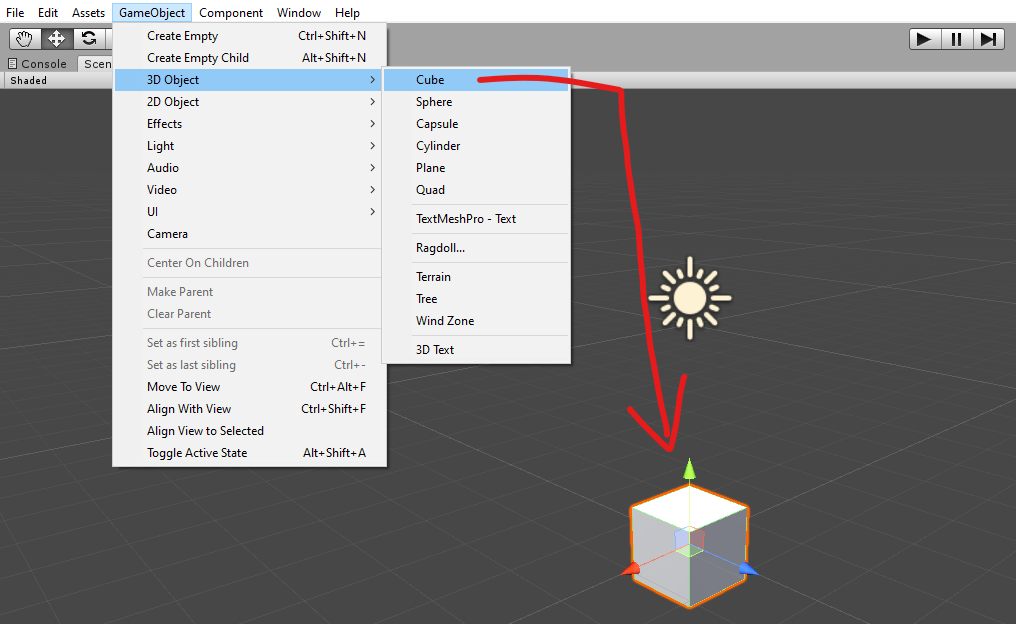Choose Sphere from the 3D Object submenu
The width and height of the screenshot is (1016, 624).
click(x=434, y=102)
